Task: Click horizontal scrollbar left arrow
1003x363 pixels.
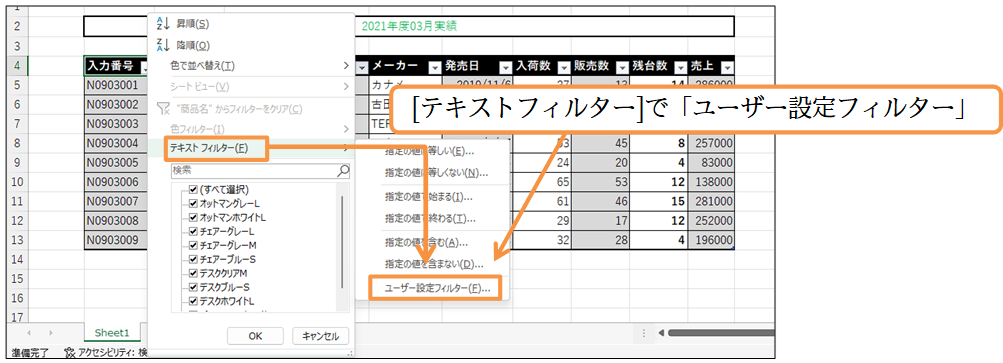Action: [661, 333]
